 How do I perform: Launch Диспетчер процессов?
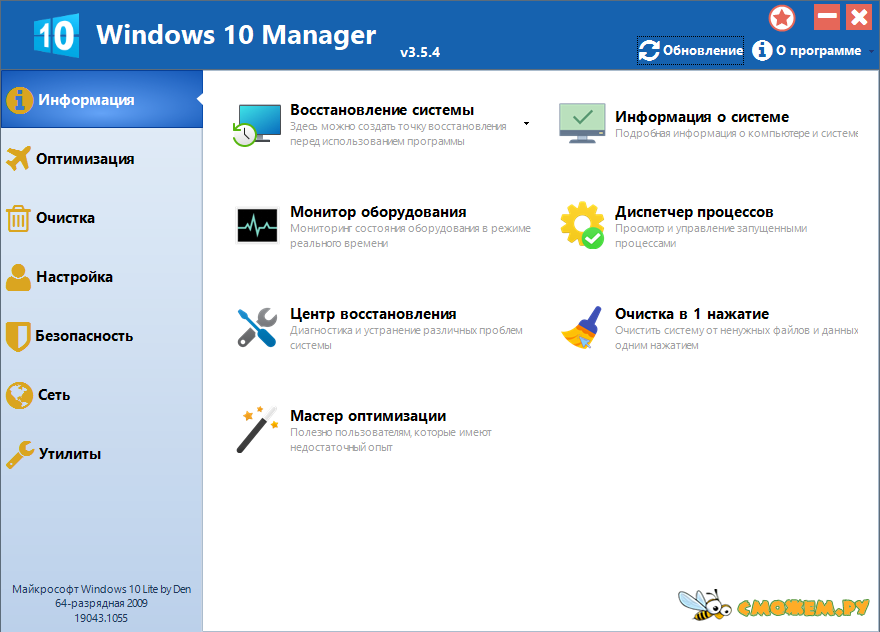pyautogui.click(x=694, y=212)
